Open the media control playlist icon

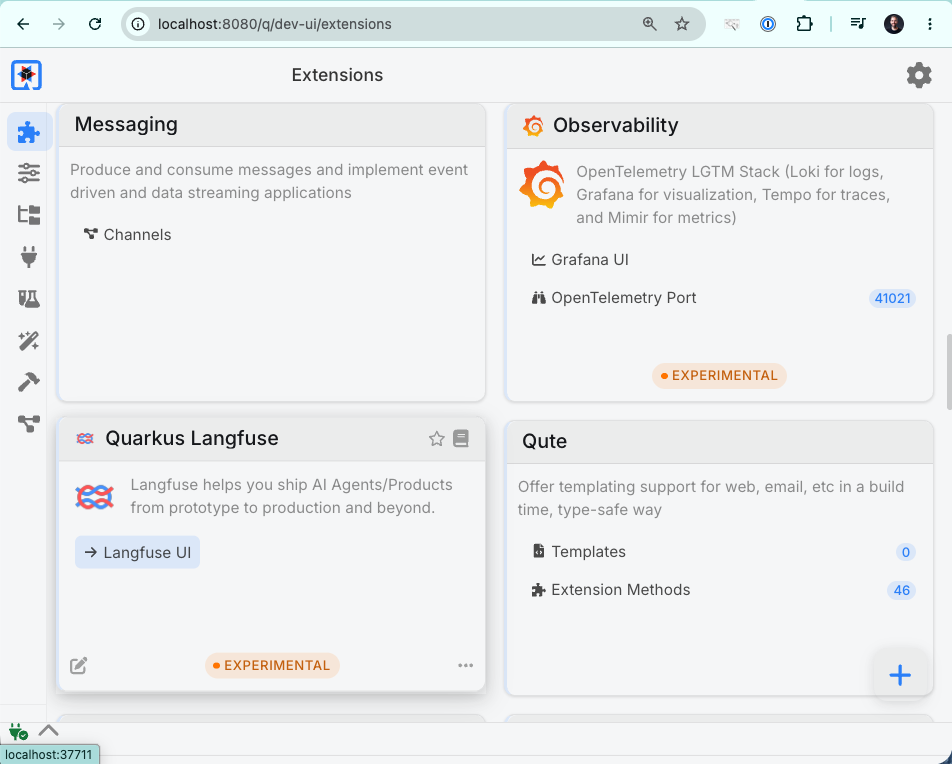tap(857, 24)
